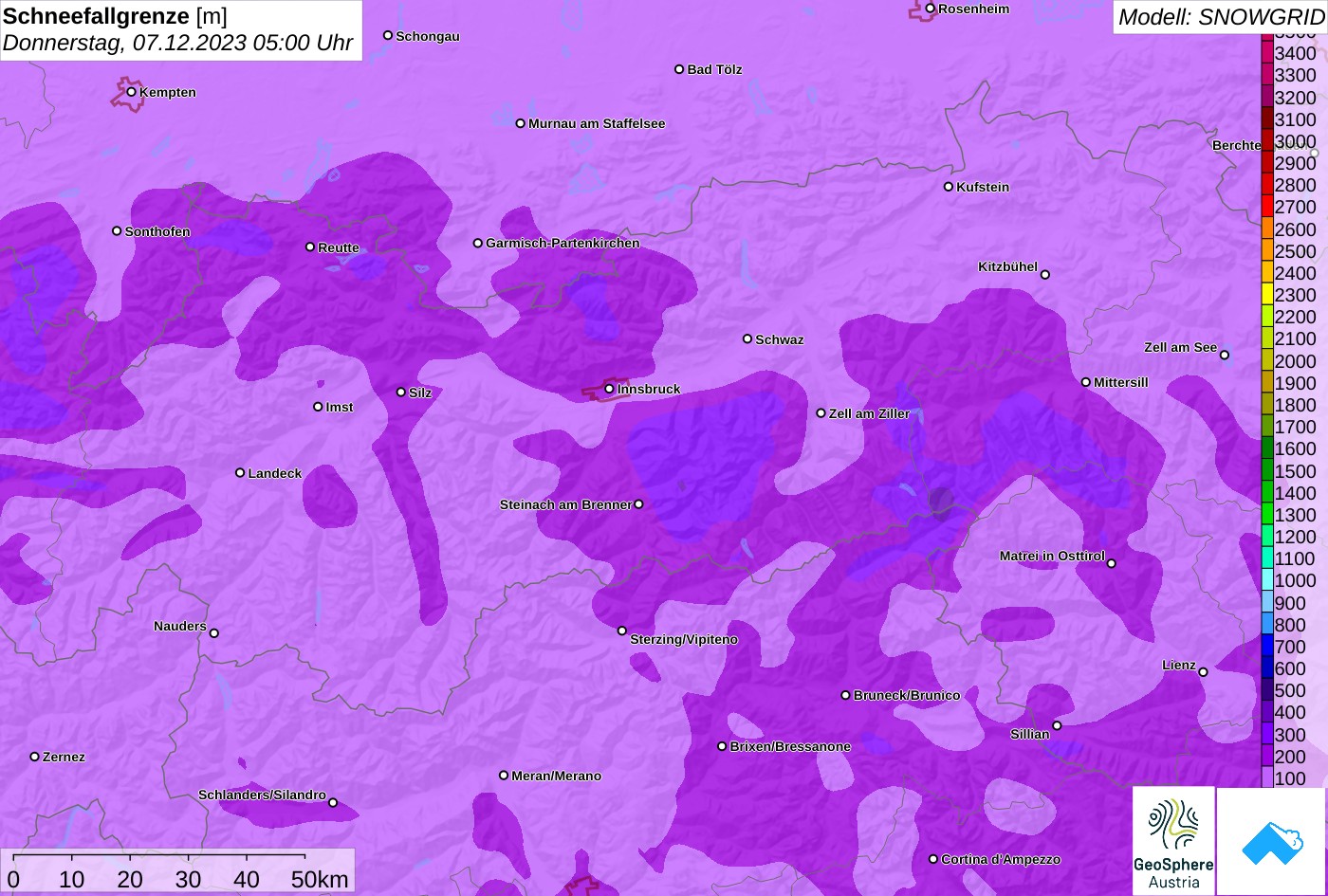Click the Kempten map marker circle
Viewport: 1328px width, 896px height.
click(x=132, y=92)
